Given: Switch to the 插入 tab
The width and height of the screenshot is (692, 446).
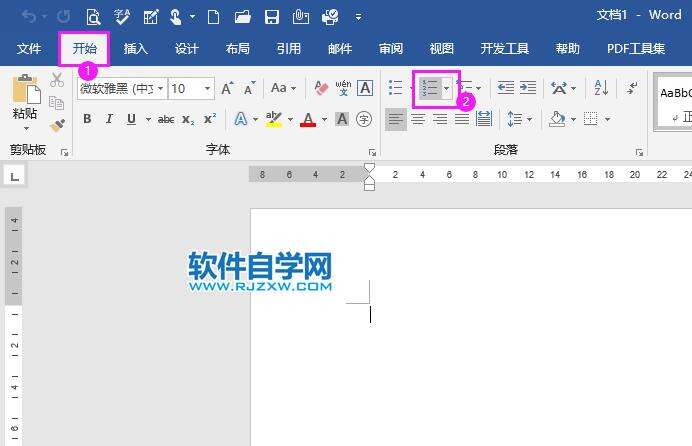Looking at the screenshot, I should [x=135, y=49].
